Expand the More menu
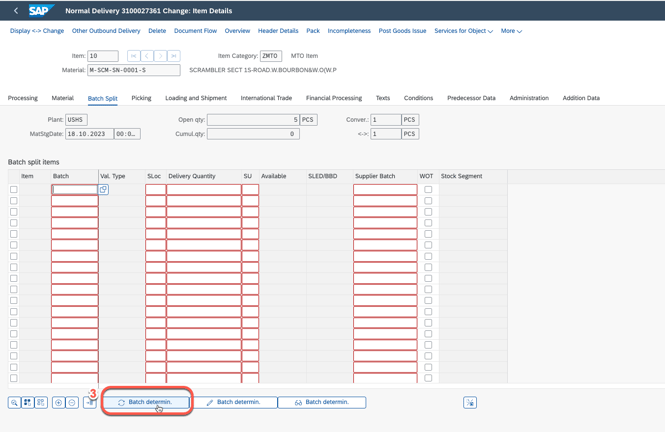The height and width of the screenshot is (432, 665). pyautogui.click(x=511, y=31)
